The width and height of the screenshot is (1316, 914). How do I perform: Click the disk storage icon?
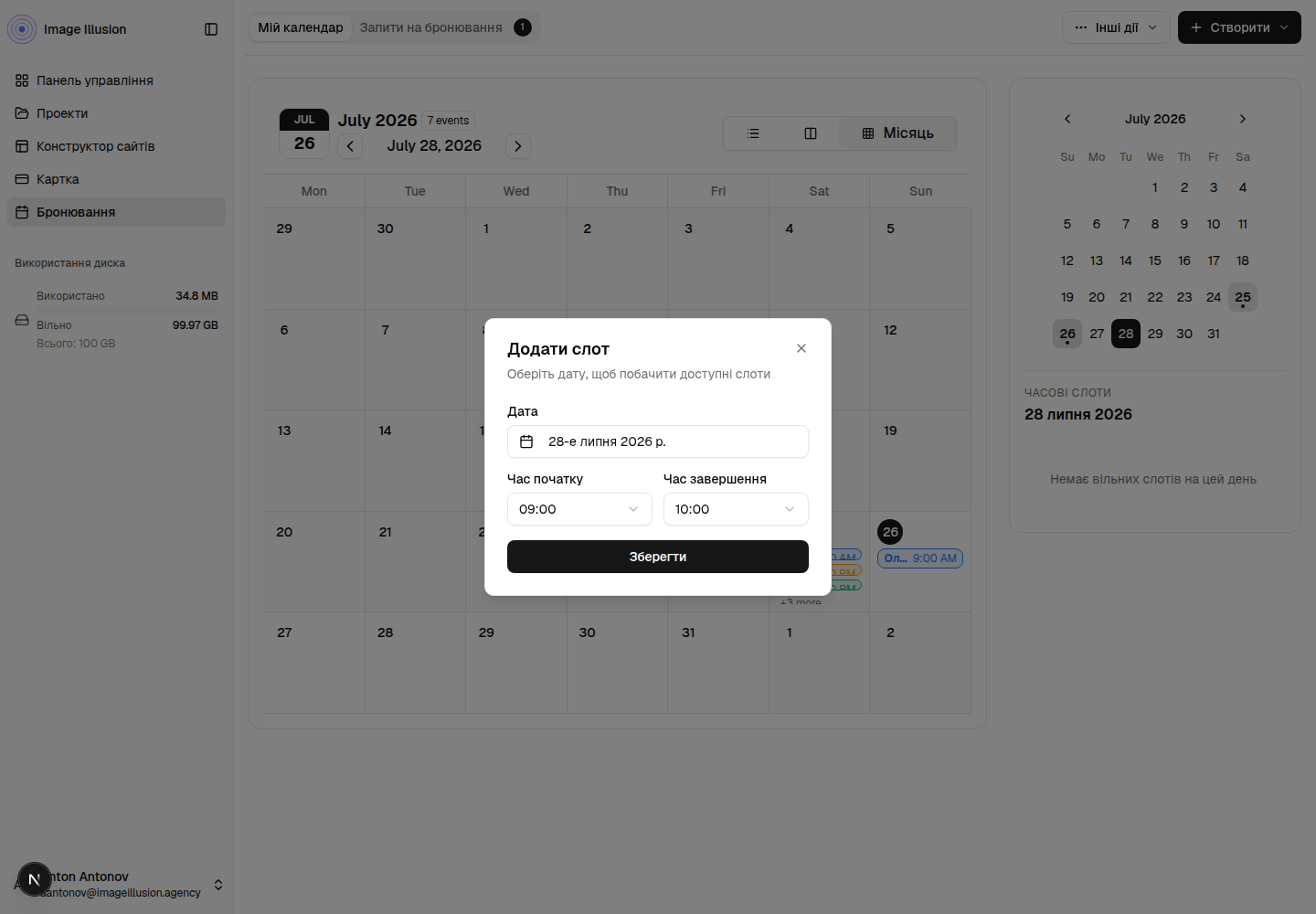(x=22, y=320)
